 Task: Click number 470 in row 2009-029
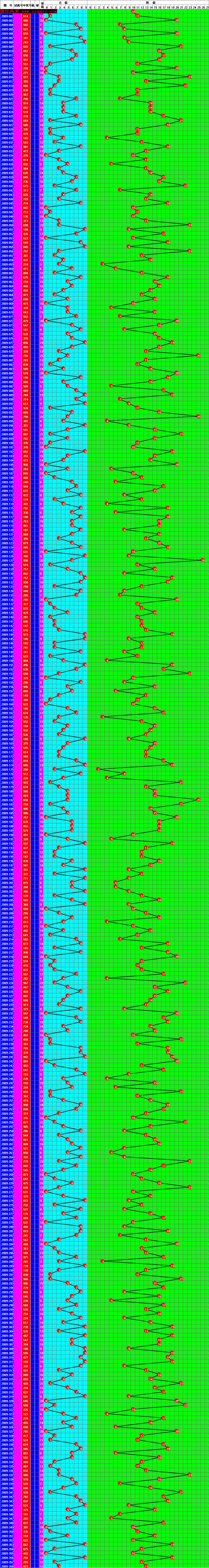pyautogui.click(x=26, y=133)
